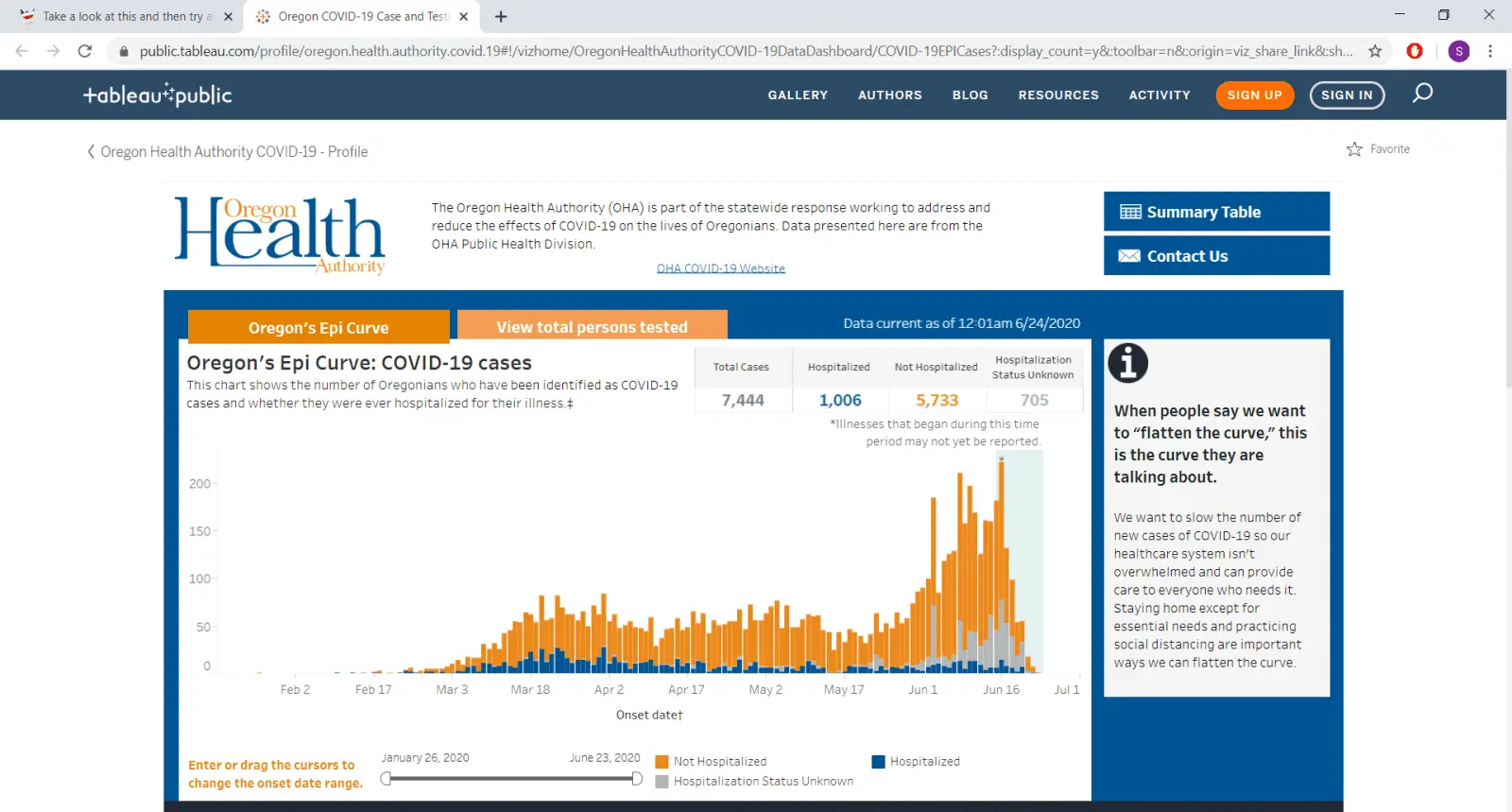This screenshot has height=812, width=1512.
Task: Open the Resources menu item
Action: point(1058,95)
